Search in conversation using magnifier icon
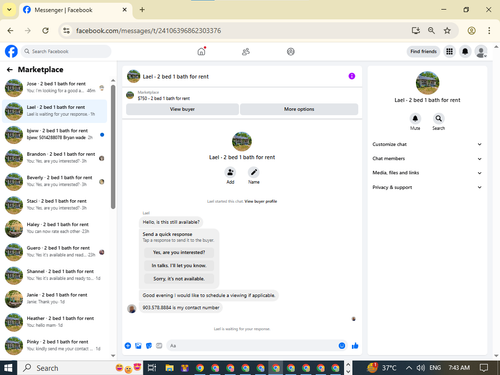The image size is (500, 375). pos(439,118)
